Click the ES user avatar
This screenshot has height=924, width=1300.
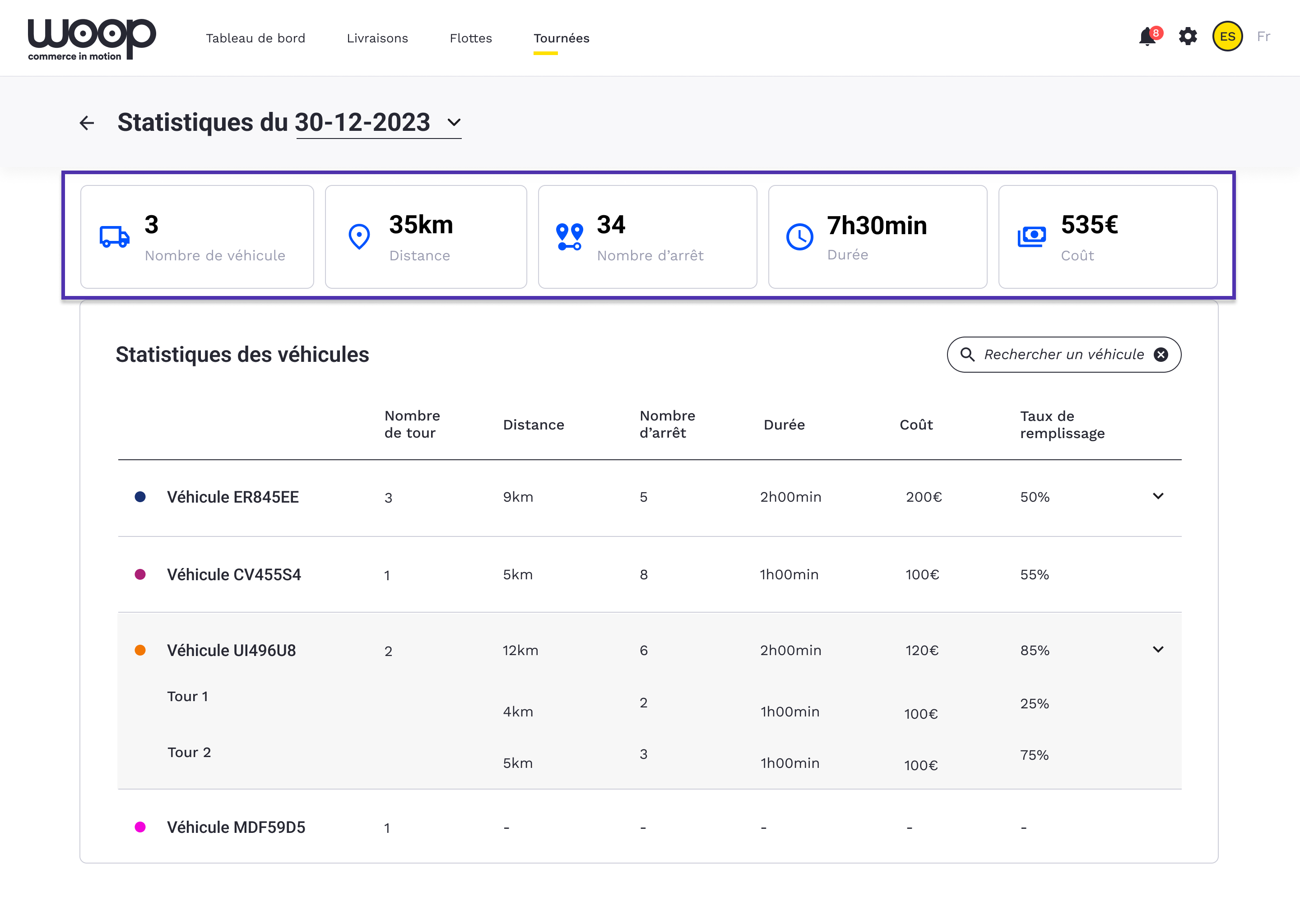click(x=1227, y=37)
